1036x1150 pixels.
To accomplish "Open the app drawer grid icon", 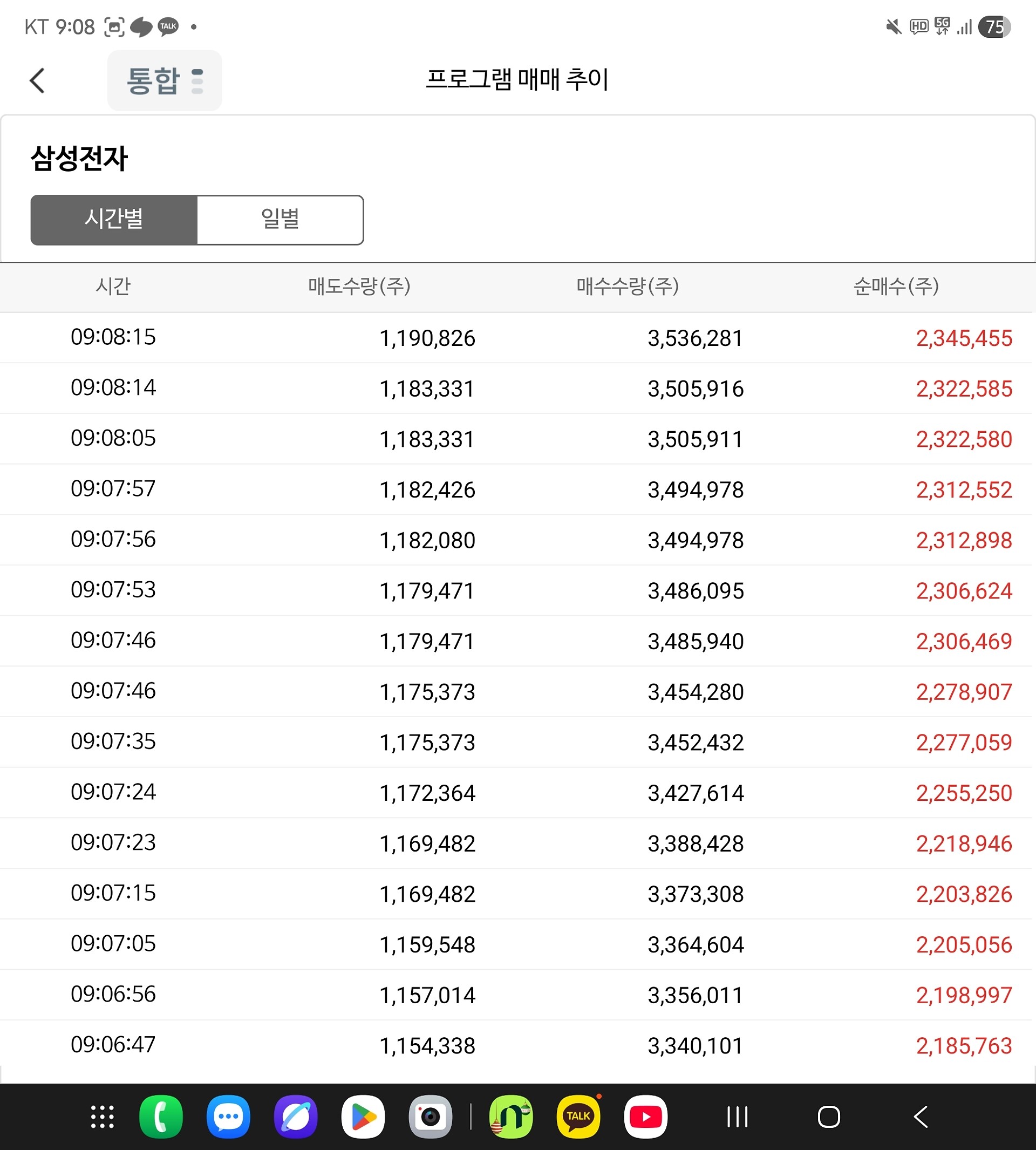I will [x=103, y=1117].
